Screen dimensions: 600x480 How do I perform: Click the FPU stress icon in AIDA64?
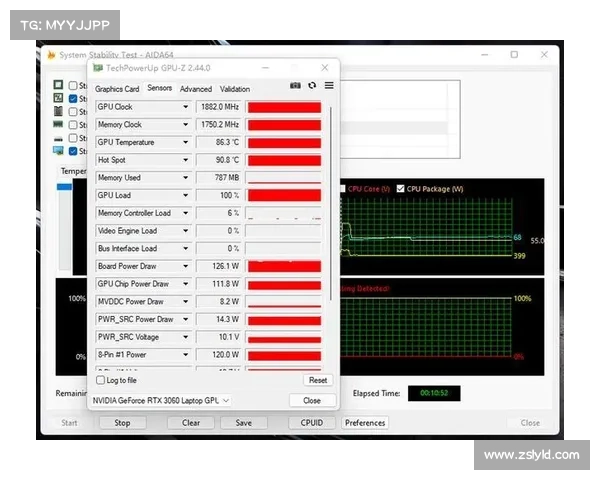pos(58,98)
